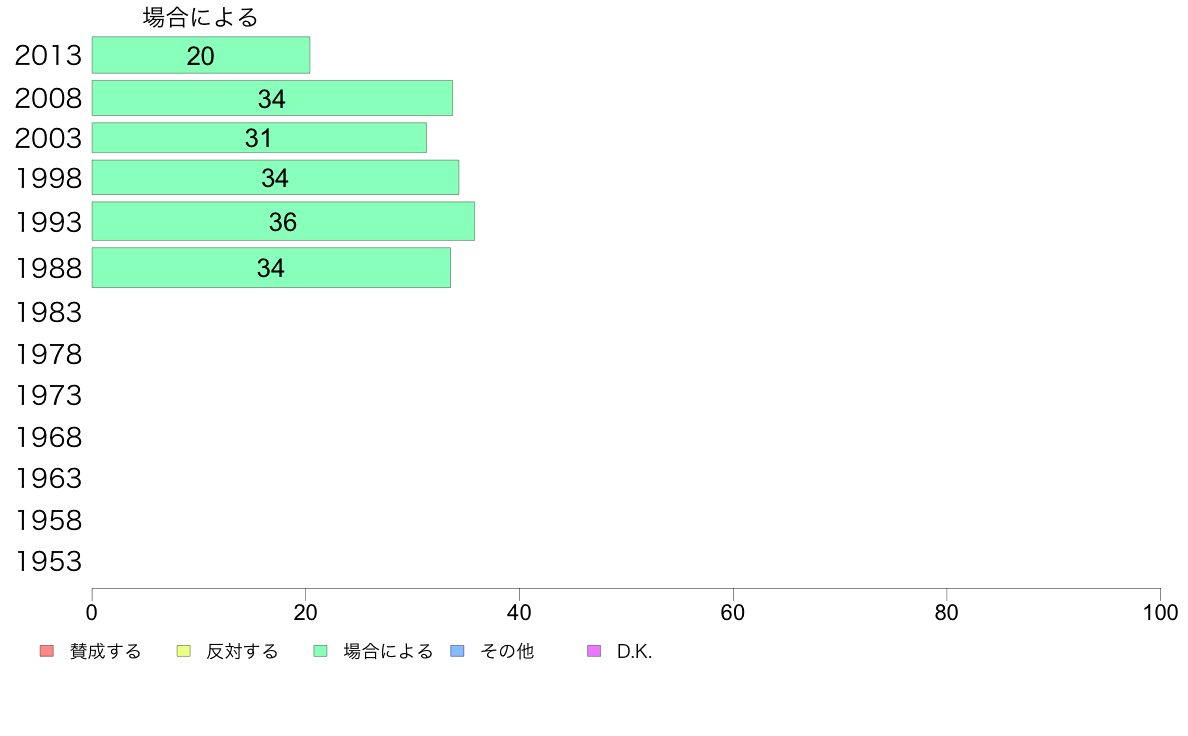Click the 1983 year label
The height and width of the screenshot is (736, 1188).
pos(48,312)
